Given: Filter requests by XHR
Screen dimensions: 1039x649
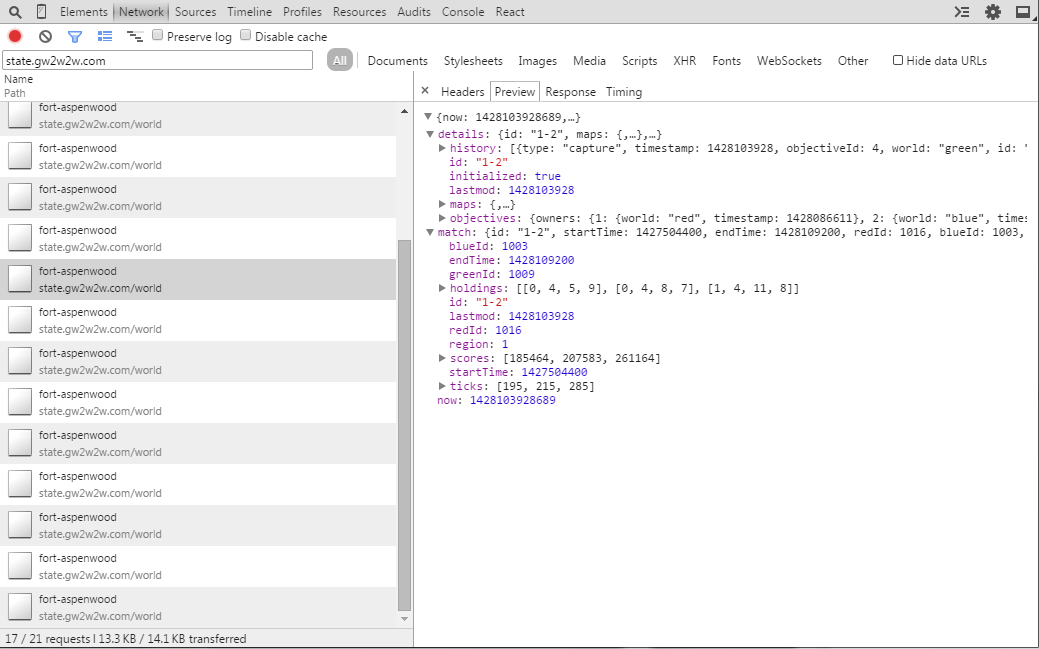Looking at the screenshot, I should (684, 60).
